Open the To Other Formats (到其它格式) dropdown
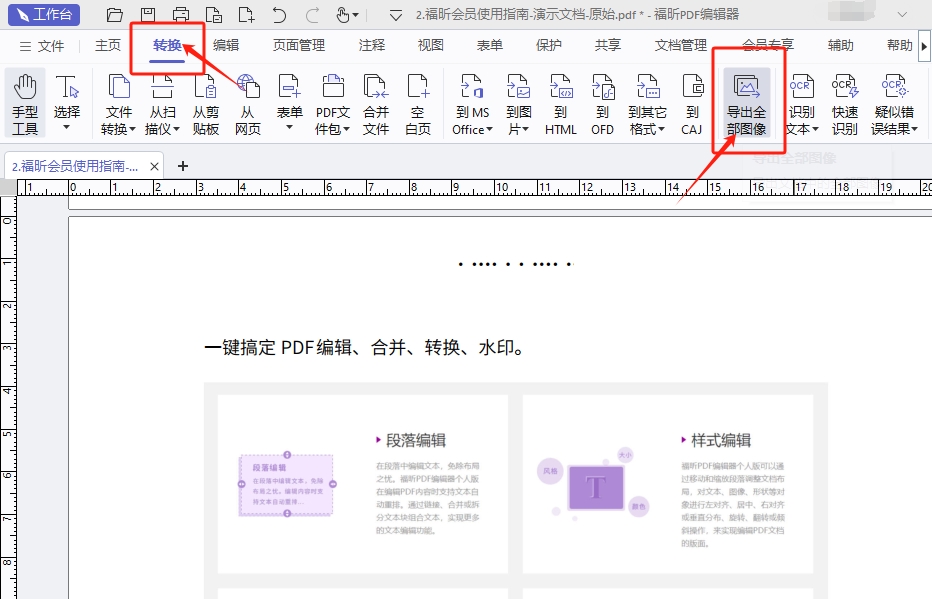 tap(647, 129)
